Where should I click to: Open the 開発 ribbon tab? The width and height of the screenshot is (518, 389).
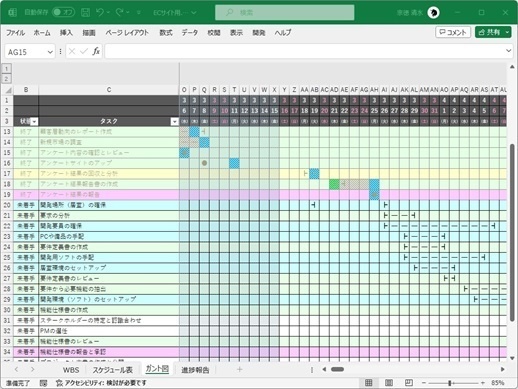pos(259,33)
